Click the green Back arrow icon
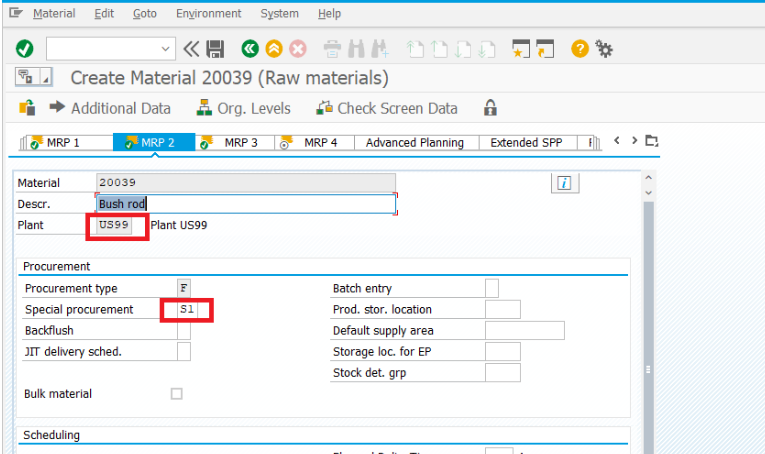This screenshot has height=454, width=765. point(250,48)
